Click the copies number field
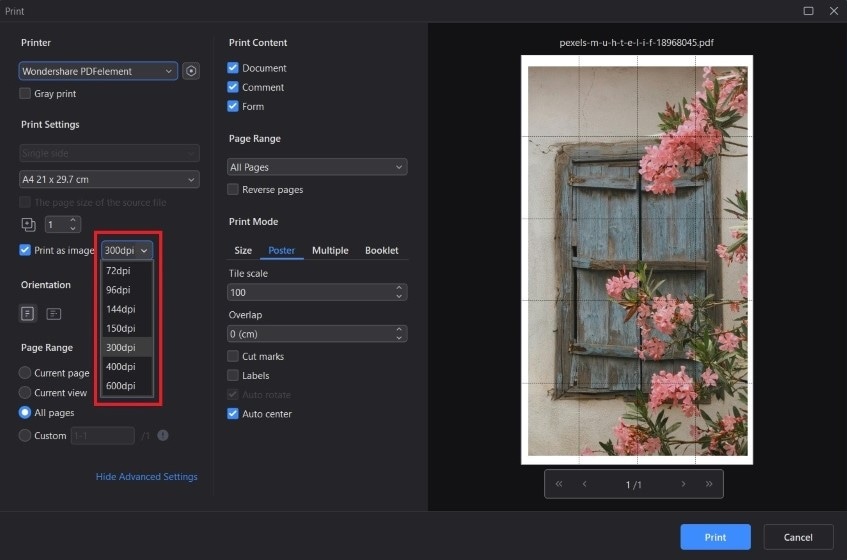Viewport: 847px width, 560px height. (57, 224)
